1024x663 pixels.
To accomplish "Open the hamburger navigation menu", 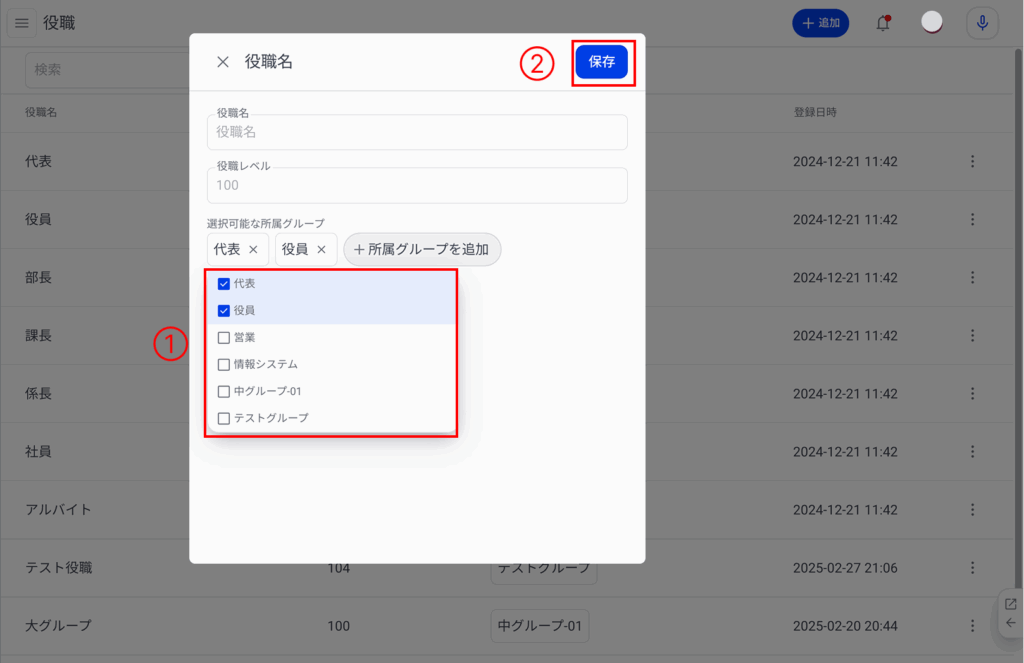I will [22, 24].
